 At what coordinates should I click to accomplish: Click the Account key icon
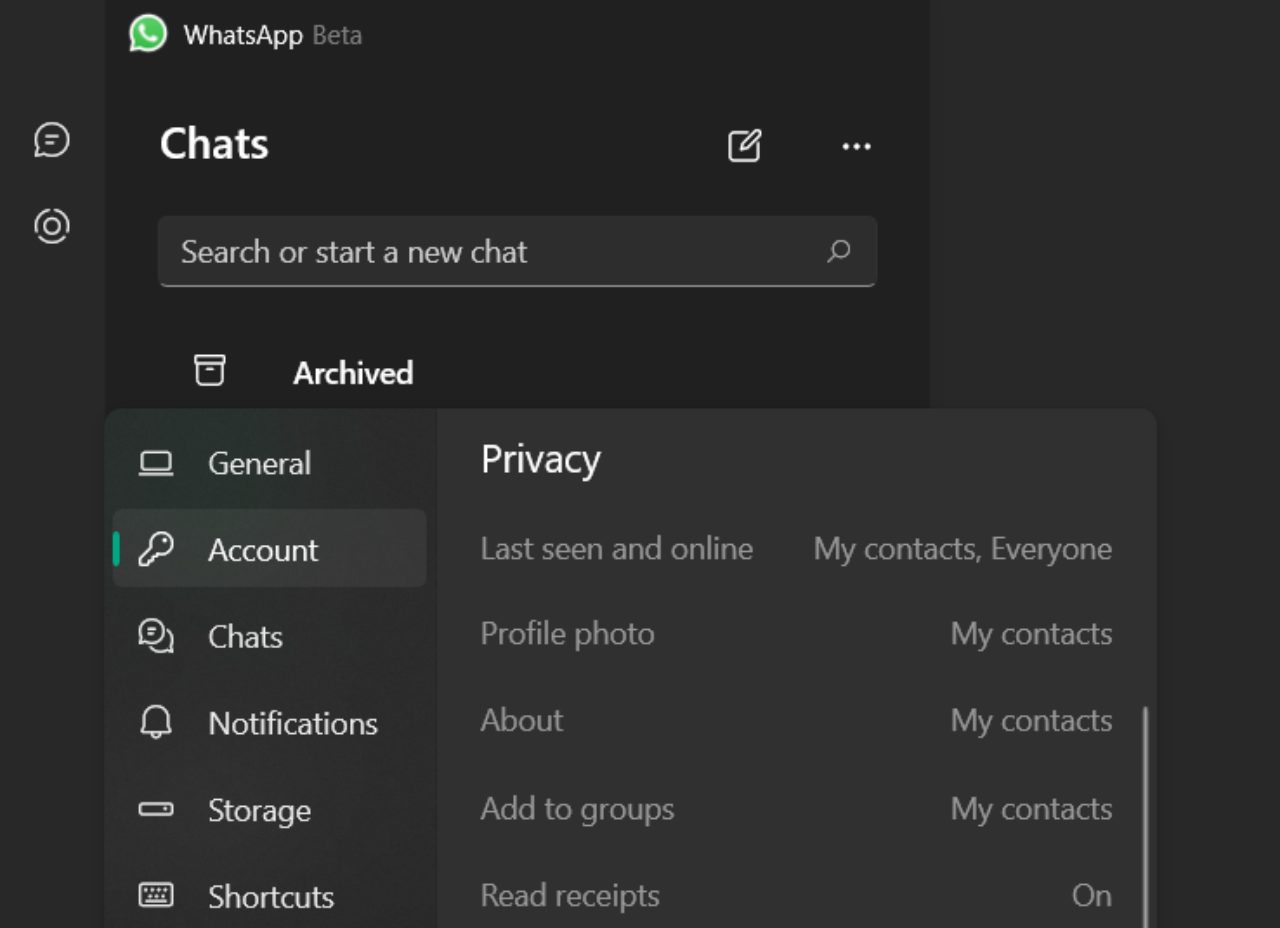click(x=156, y=549)
